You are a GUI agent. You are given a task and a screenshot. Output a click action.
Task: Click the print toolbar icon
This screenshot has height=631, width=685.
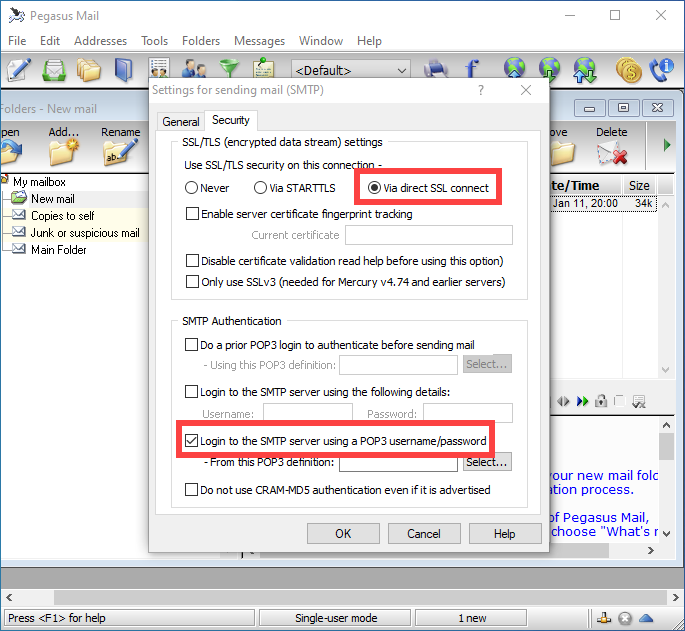click(x=436, y=69)
